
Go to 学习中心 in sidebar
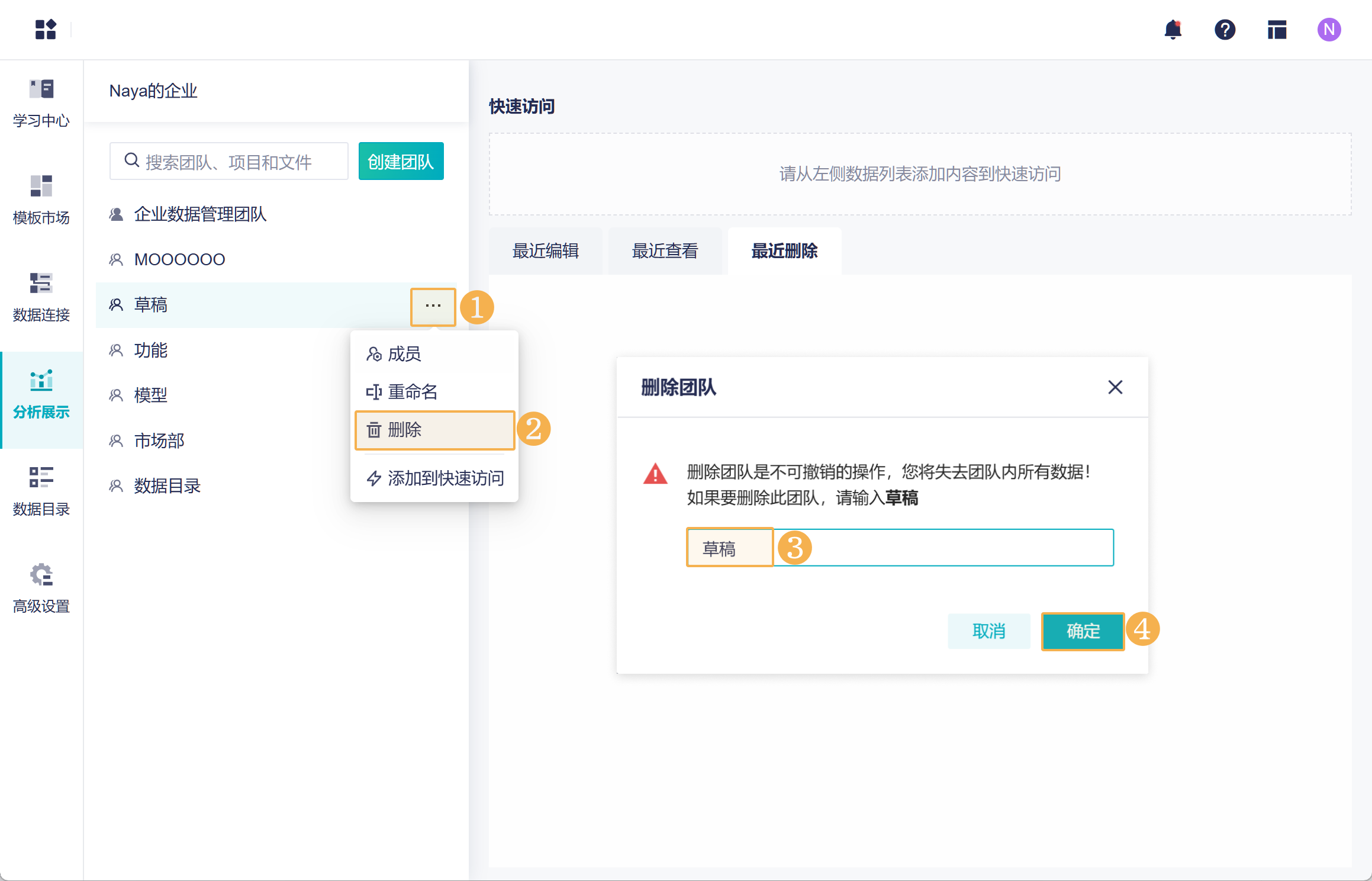pyautogui.click(x=41, y=103)
